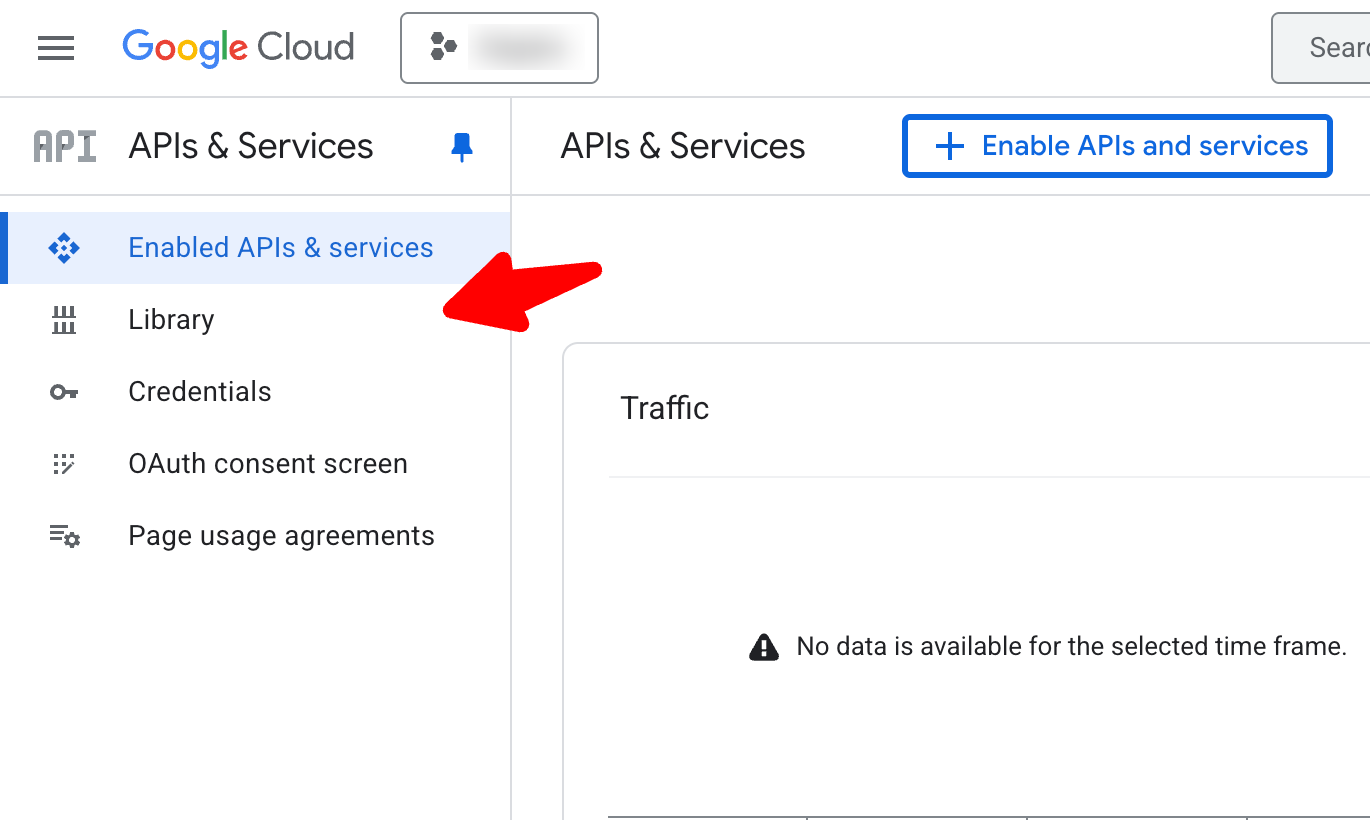Go to Credentials page
Image resolution: width=1370 pixels, height=820 pixels.
tap(200, 392)
